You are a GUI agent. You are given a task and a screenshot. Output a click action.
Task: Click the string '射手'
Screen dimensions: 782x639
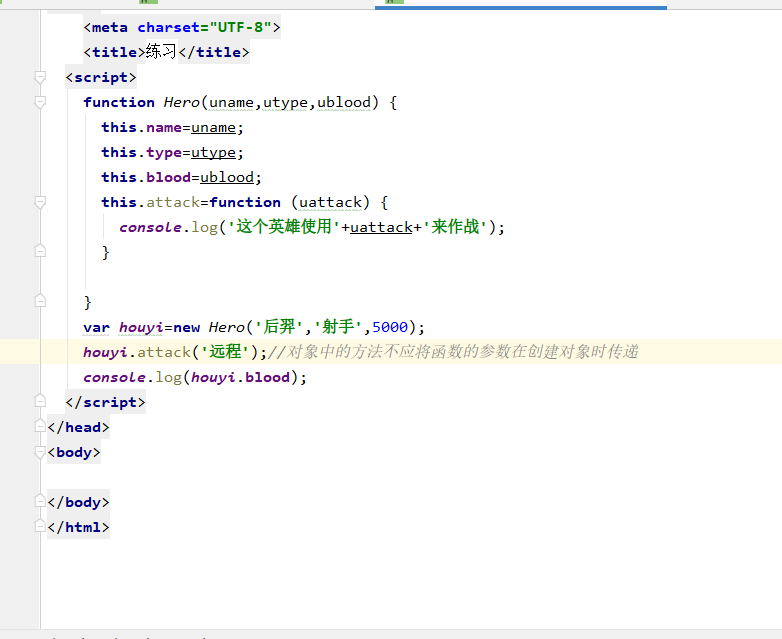[338, 327]
